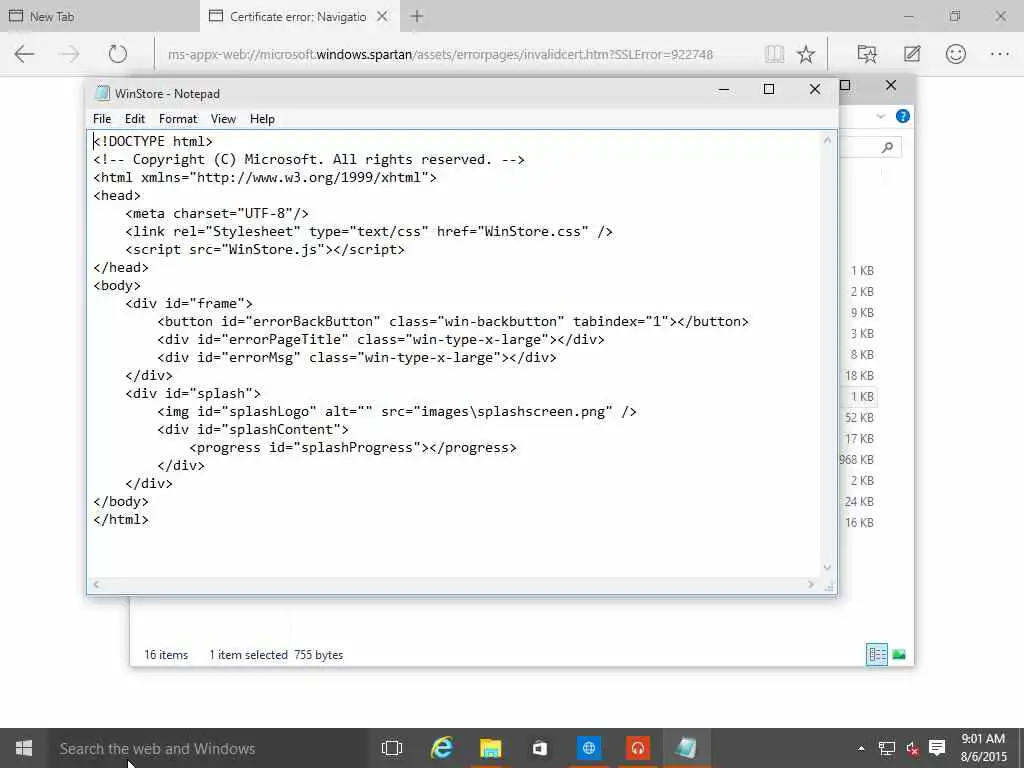Screen dimensions: 1024x768
Task: Go back in Edge browser
Action: click(24, 54)
